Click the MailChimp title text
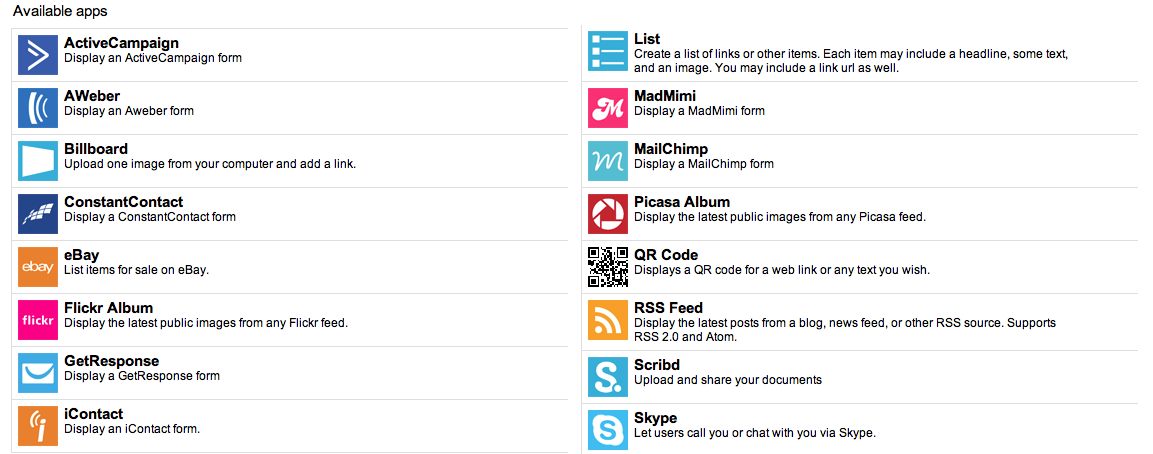Screen dimensions: 1153x454 [671, 149]
